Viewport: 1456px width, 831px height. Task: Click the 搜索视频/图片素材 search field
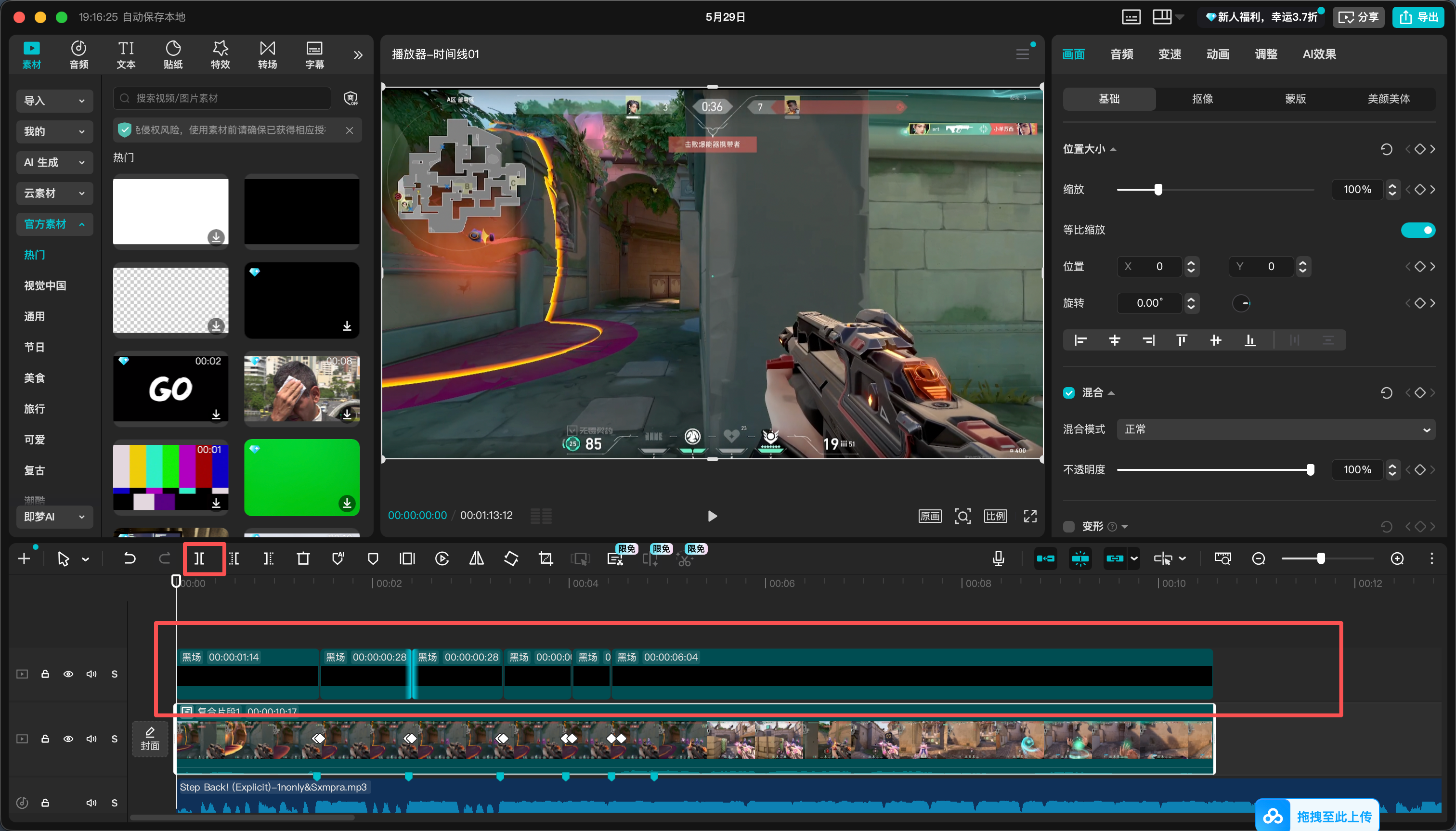[222, 98]
